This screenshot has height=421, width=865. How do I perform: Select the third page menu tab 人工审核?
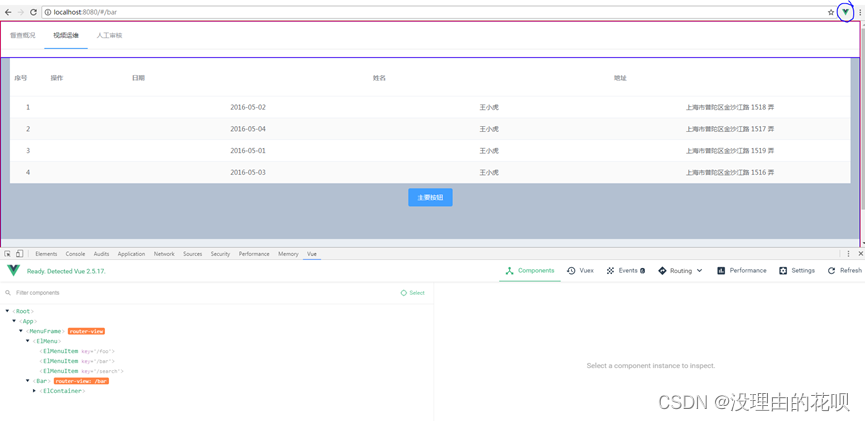click(109, 35)
